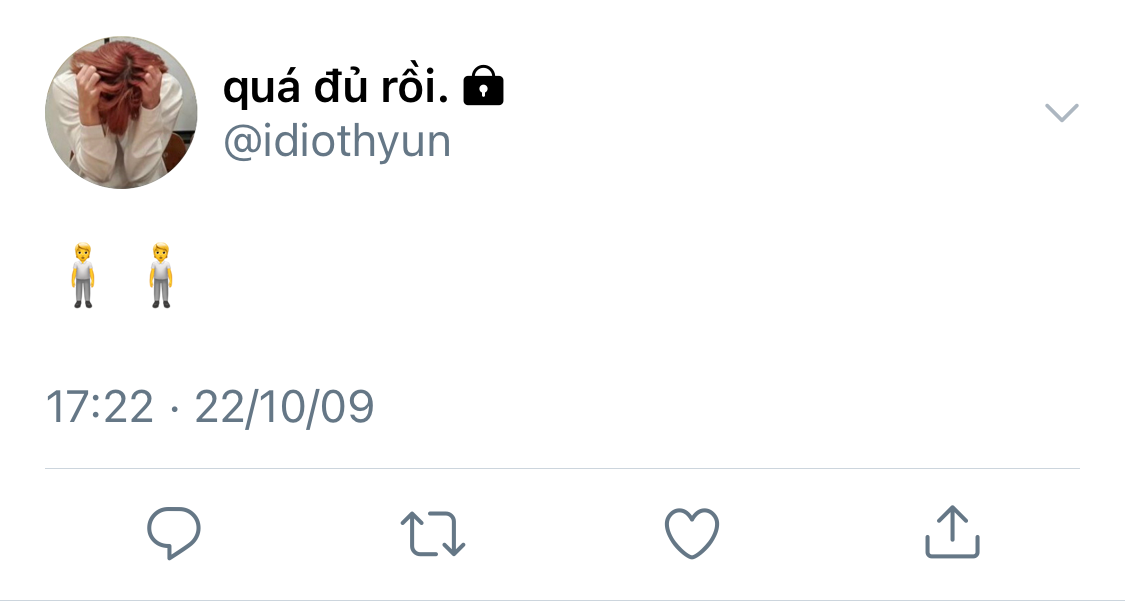Share this tweet through the share button
Image resolution: width=1125 pixels, height=601 pixels.
pos(952,531)
